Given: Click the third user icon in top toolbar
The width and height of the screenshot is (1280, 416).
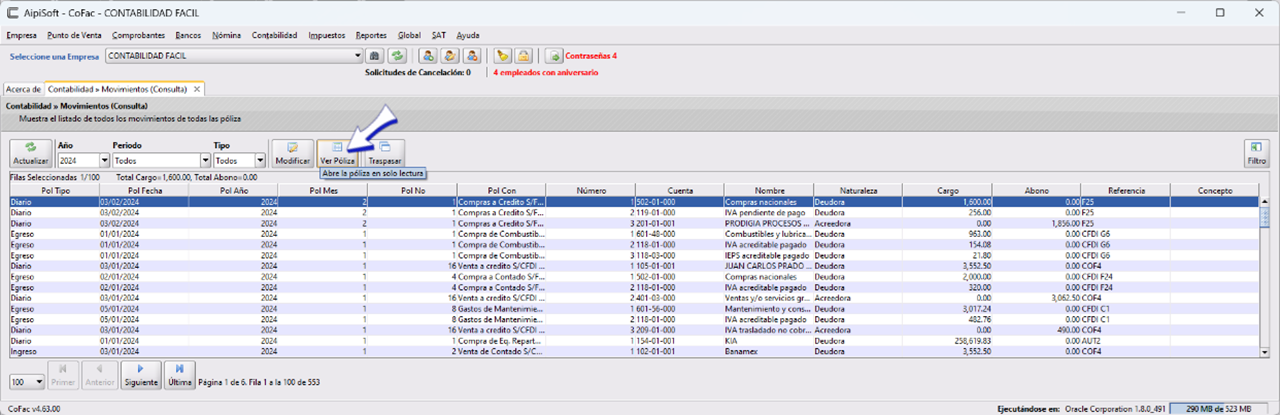Looking at the screenshot, I should 472,56.
